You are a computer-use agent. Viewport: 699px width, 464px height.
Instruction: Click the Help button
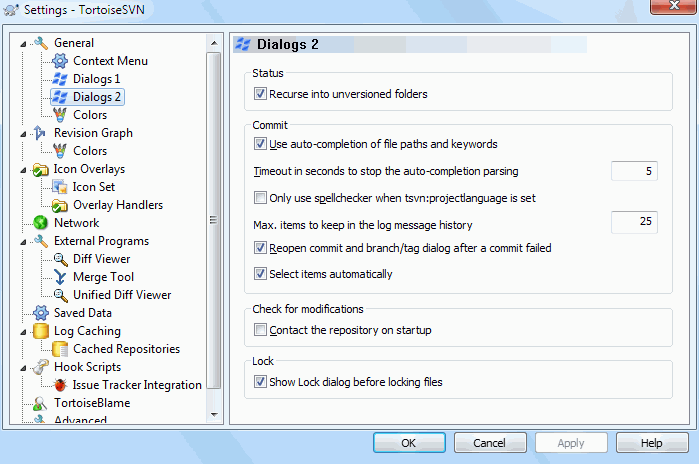click(652, 443)
